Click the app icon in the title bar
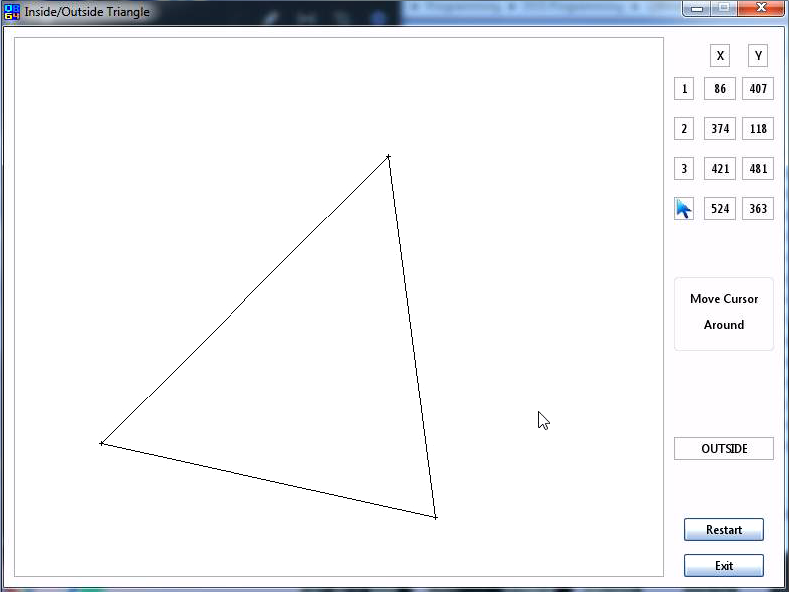 (12, 12)
